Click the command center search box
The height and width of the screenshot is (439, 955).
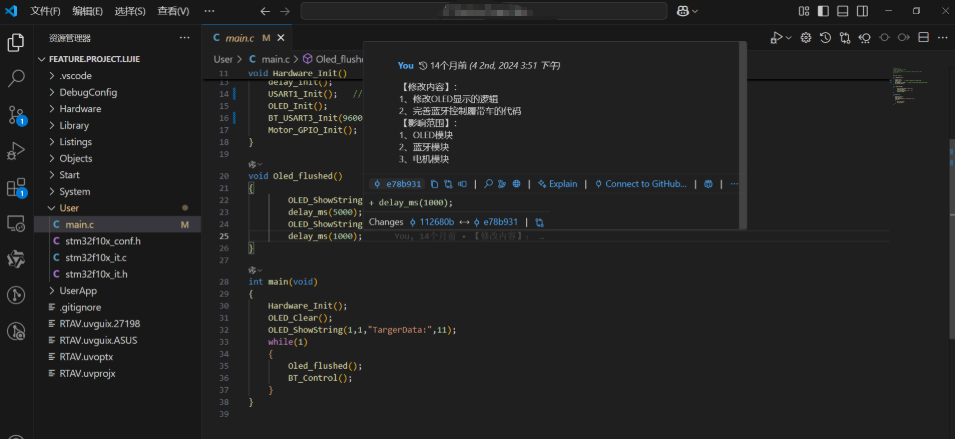coord(484,11)
